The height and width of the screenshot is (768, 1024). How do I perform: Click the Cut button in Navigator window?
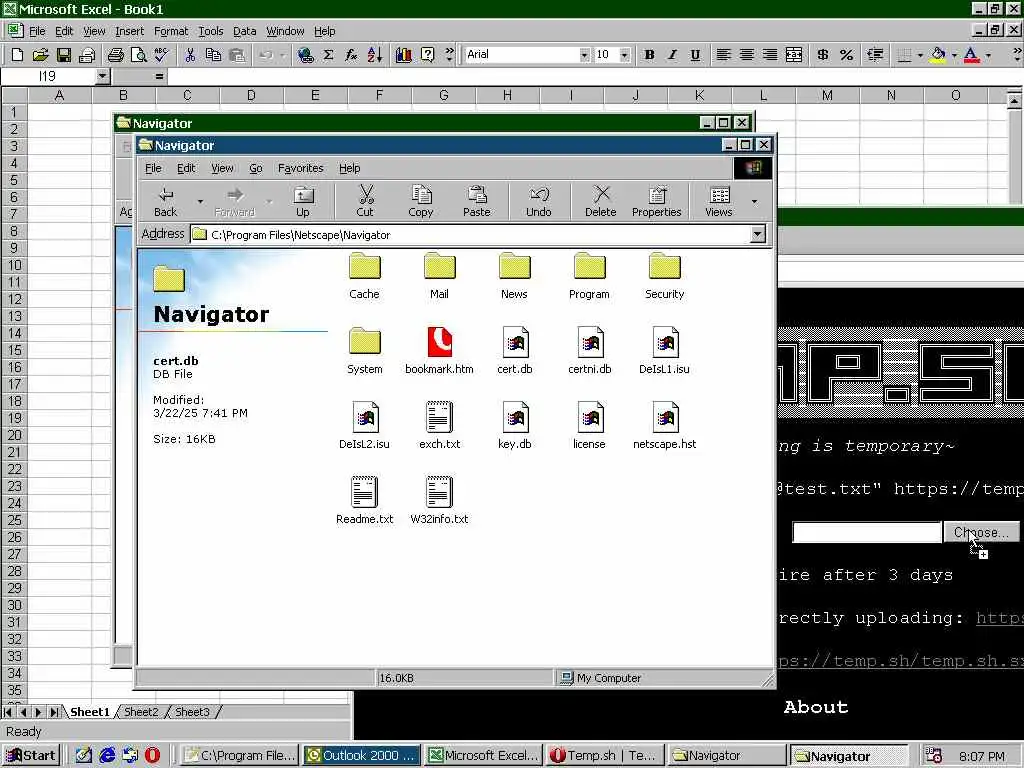[x=365, y=200]
